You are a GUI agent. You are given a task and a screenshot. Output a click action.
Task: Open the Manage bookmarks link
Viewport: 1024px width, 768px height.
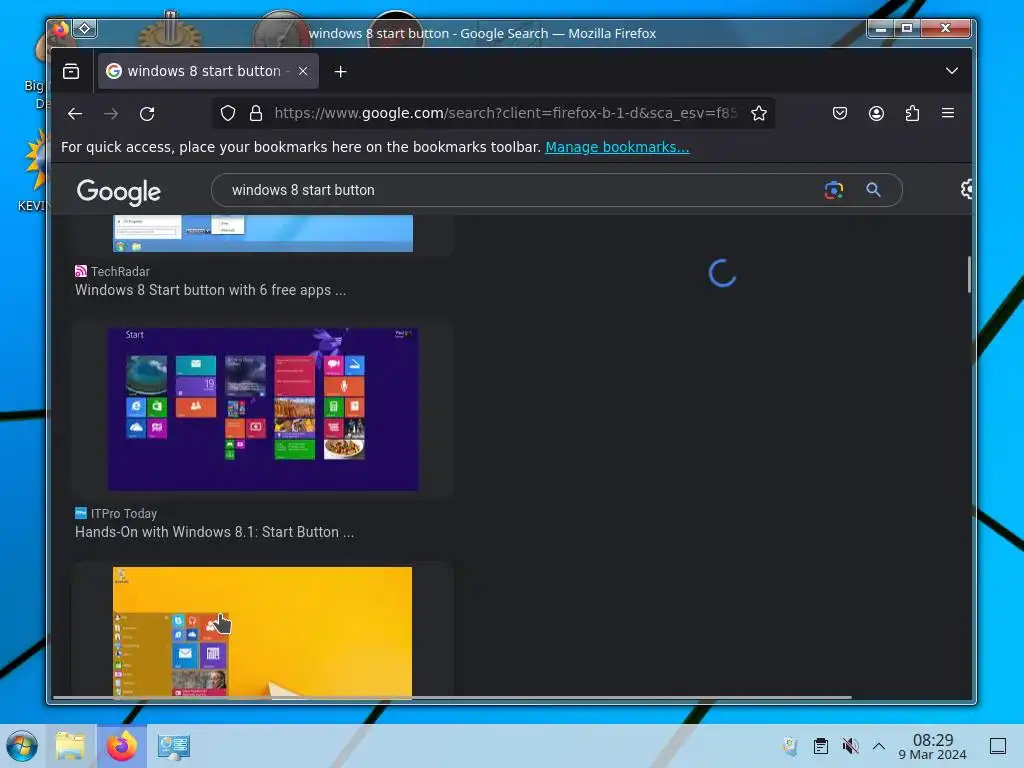[x=617, y=147]
